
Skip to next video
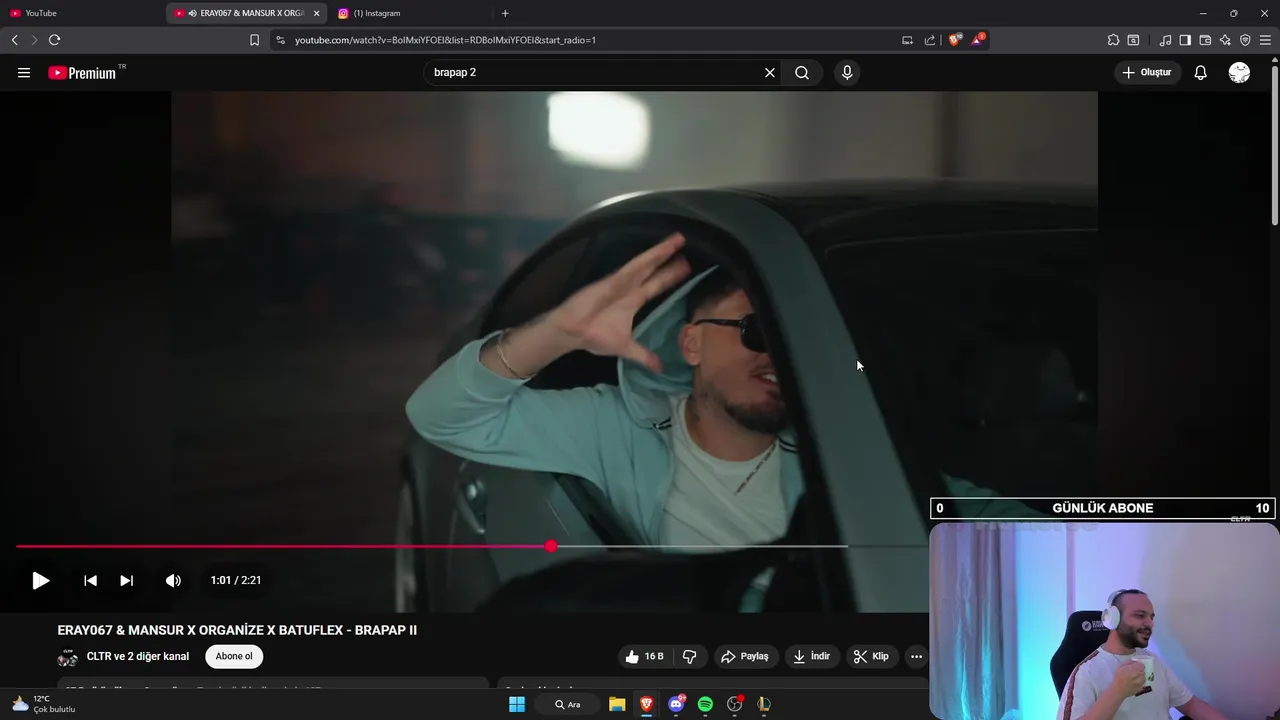pyautogui.click(x=127, y=580)
